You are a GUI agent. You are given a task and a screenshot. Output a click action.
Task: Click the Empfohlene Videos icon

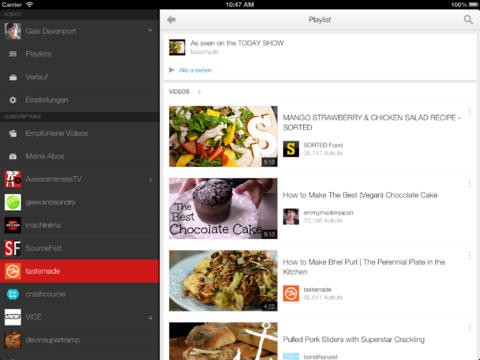click(x=13, y=133)
